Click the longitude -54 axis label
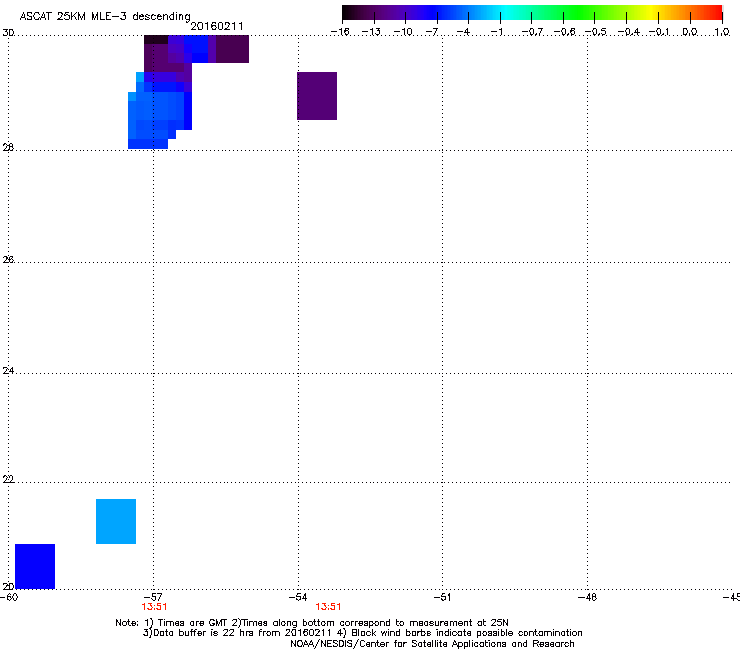This screenshot has width=740, height=650. click(298, 597)
